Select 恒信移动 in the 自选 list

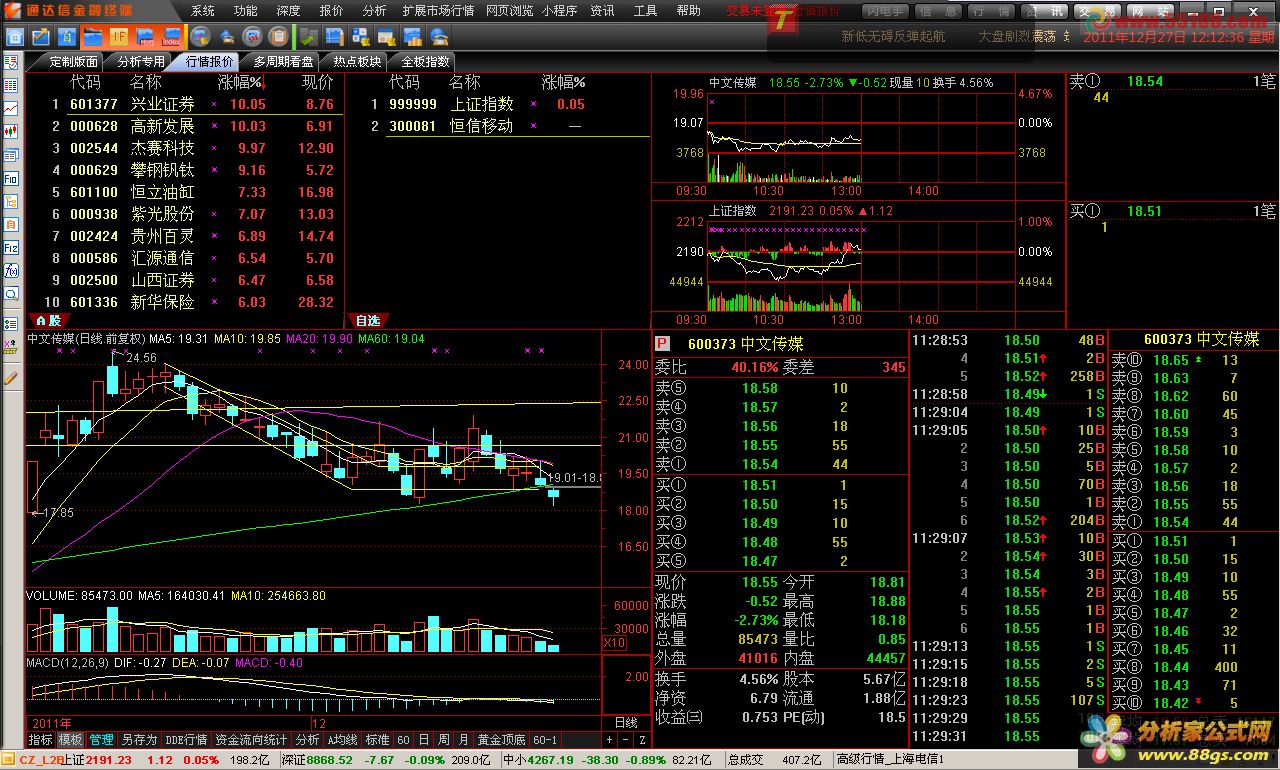[481, 126]
